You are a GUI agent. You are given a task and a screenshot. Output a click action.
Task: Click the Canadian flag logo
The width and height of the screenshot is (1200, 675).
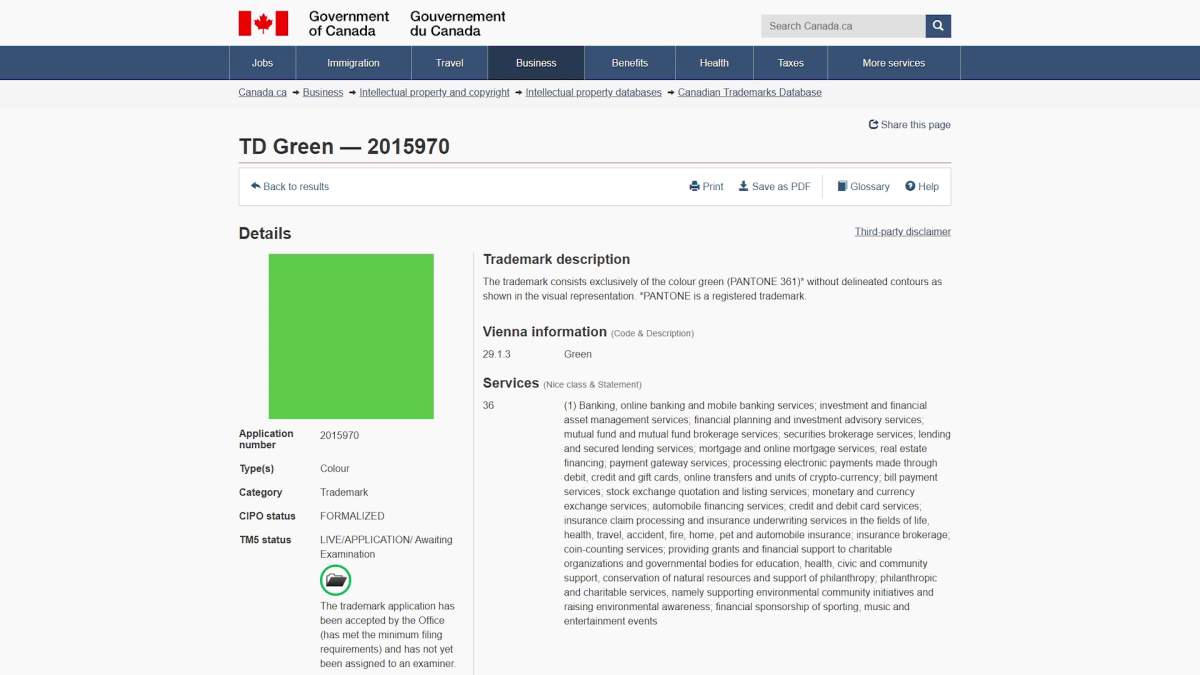(x=263, y=23)
